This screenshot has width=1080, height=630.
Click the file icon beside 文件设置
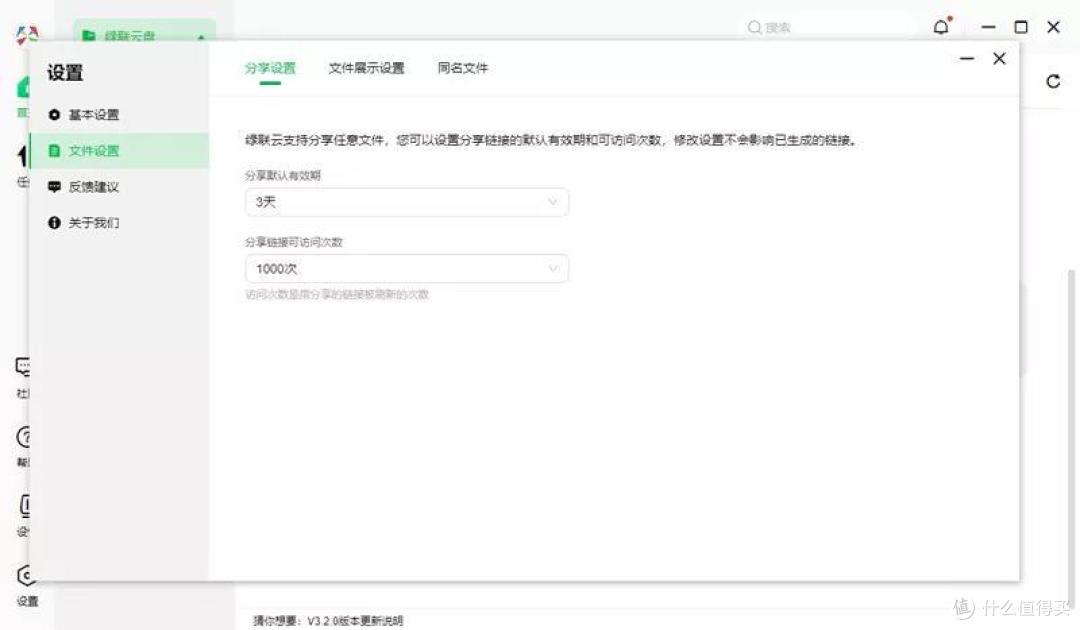[54, 151]
